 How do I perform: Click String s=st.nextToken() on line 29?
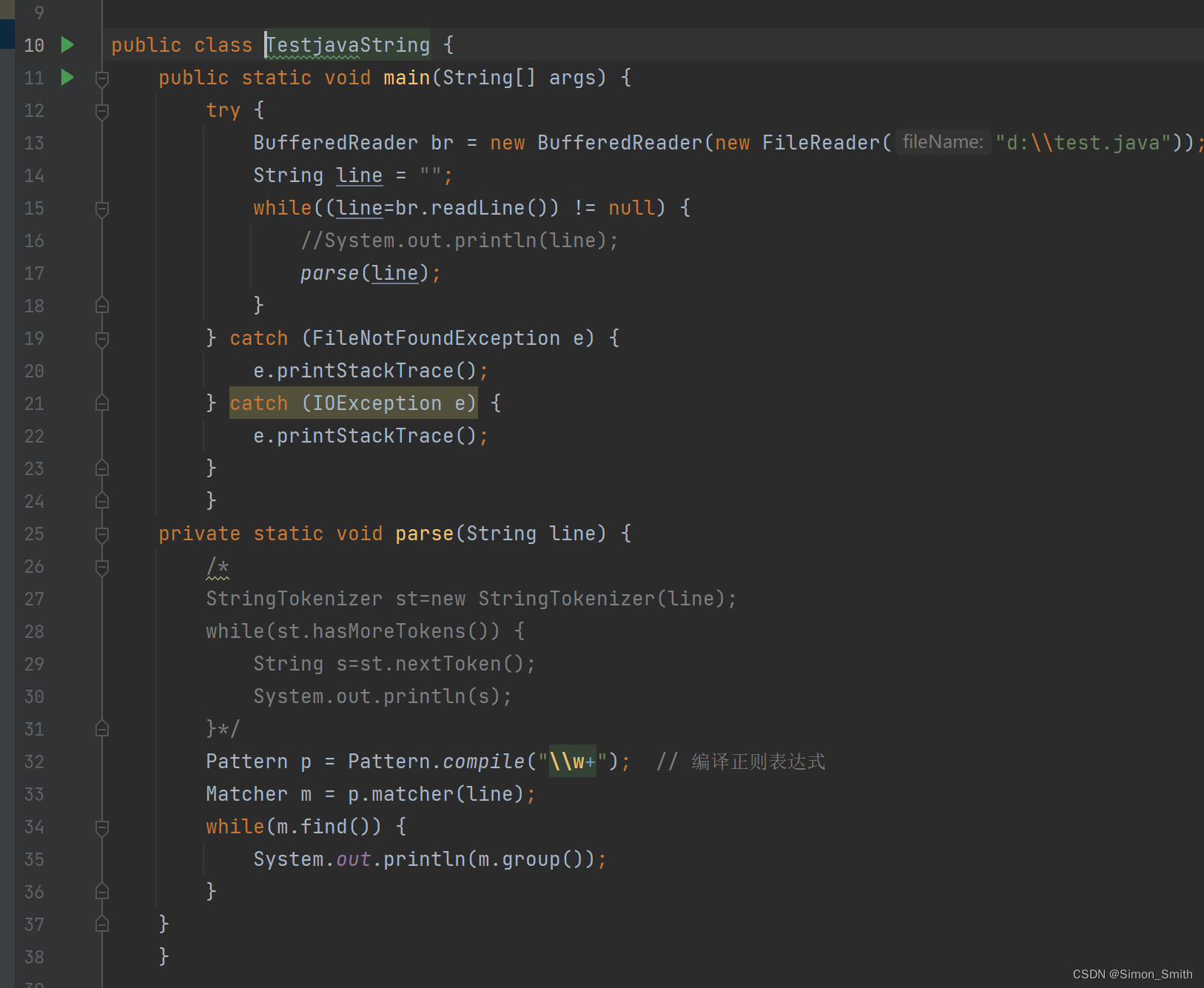(394, 664)
